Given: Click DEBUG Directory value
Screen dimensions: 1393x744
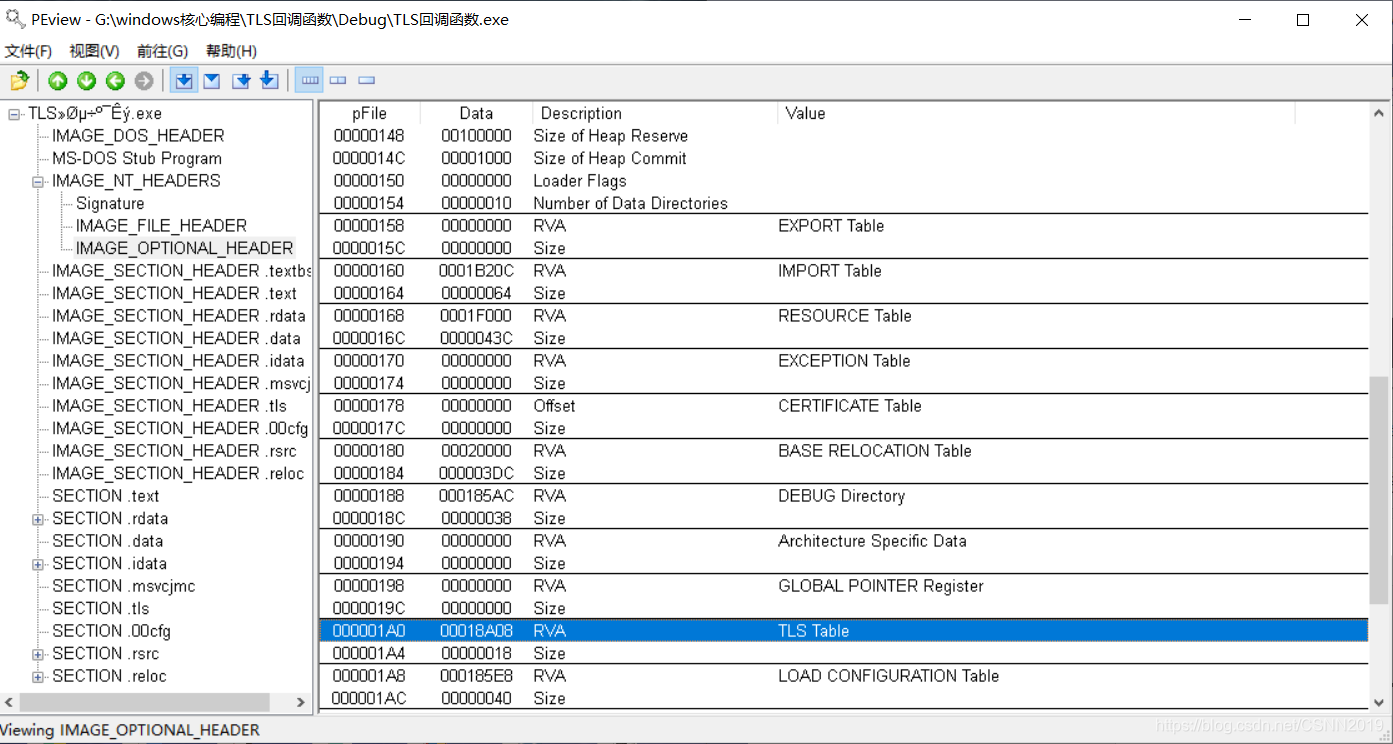Looking at the screenshot, I should pos(841,496).
